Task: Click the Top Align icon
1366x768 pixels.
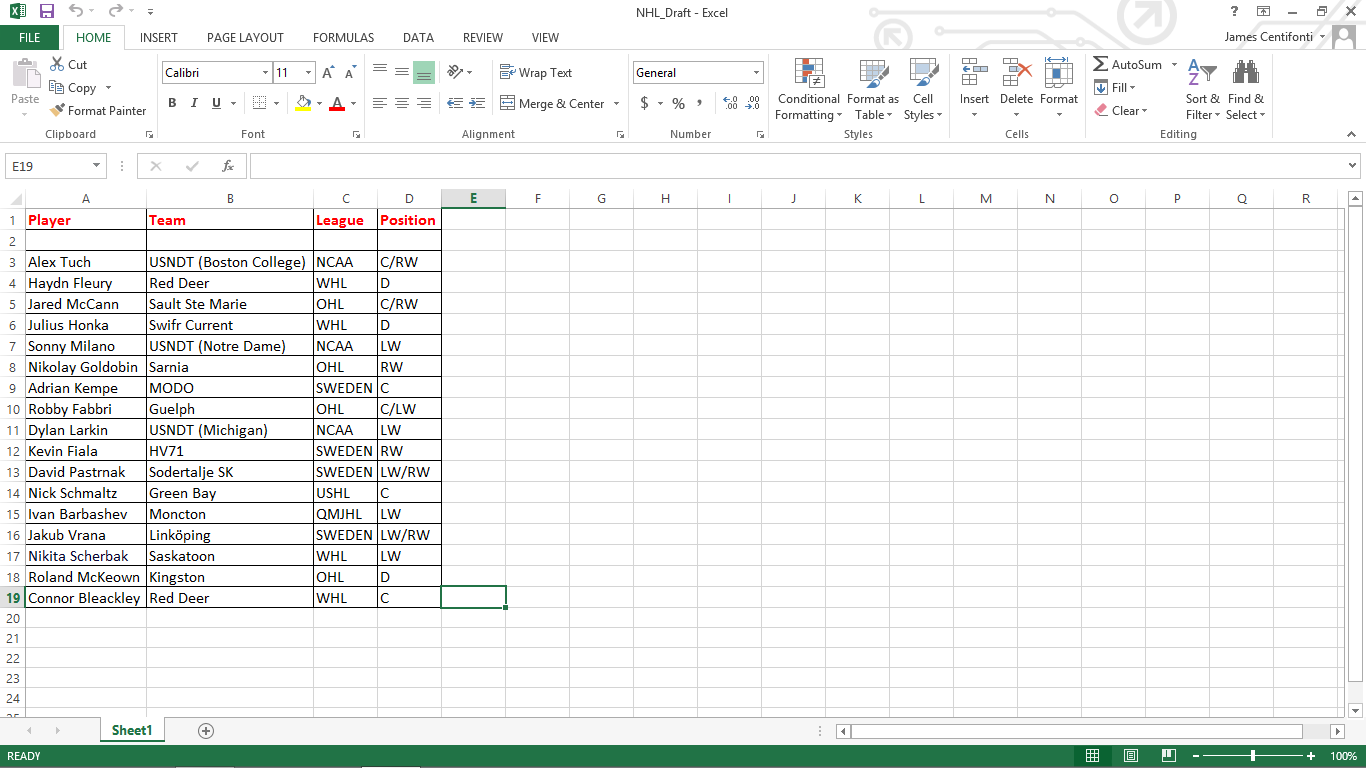Action: click(380, 72)
